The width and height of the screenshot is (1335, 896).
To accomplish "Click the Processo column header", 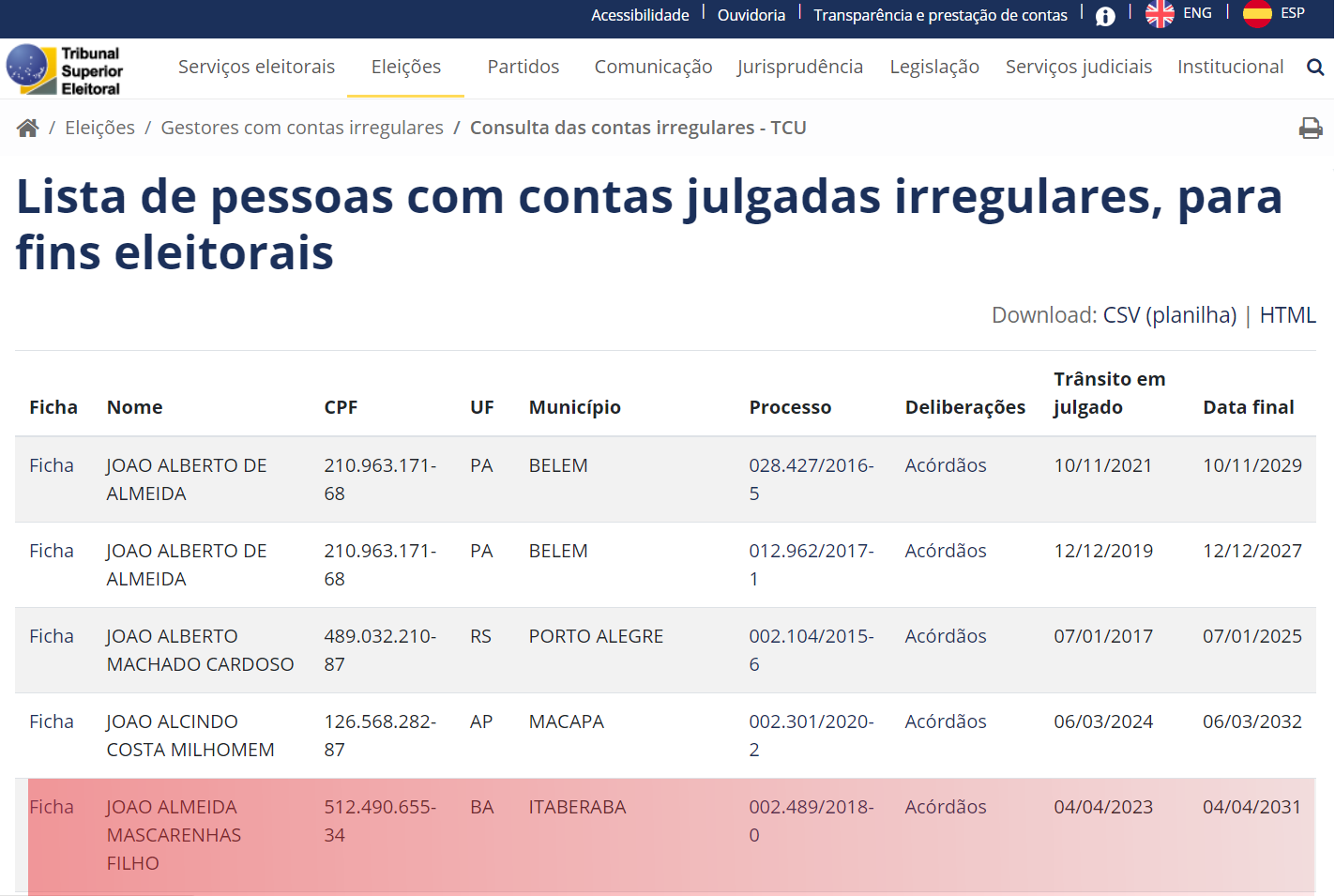I will pos(790,407).
